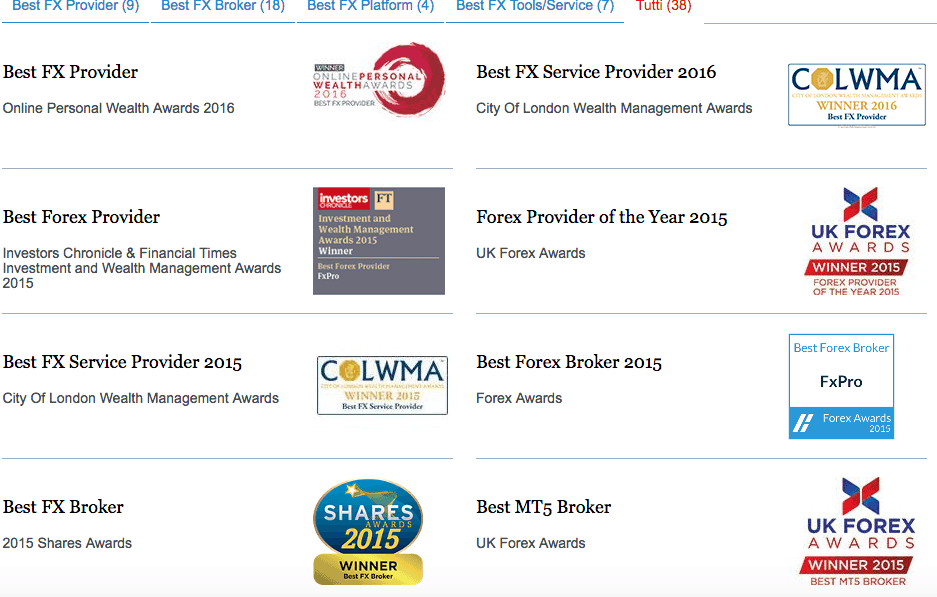937x597 pixels.
Task: Click the Online Personal Wealth Awards 2016 badge
Action: point(379,79)
